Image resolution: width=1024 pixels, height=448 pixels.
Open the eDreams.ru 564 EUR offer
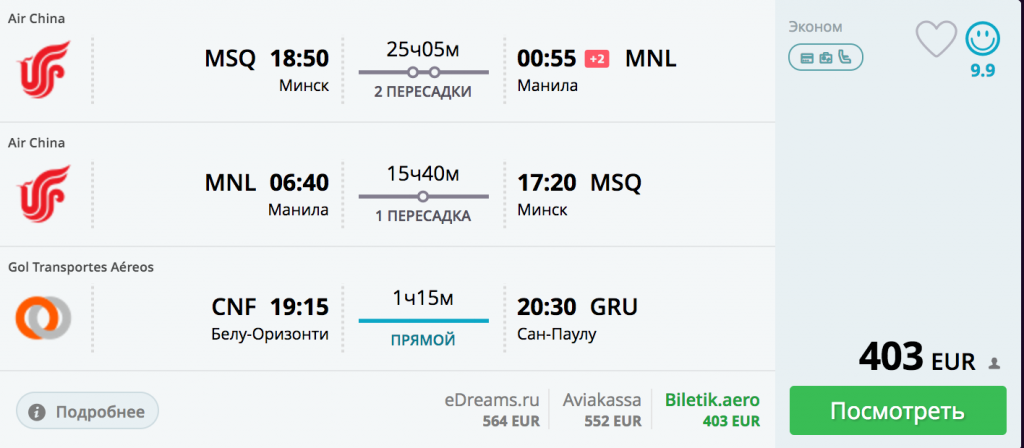click(x=498, y=410)
